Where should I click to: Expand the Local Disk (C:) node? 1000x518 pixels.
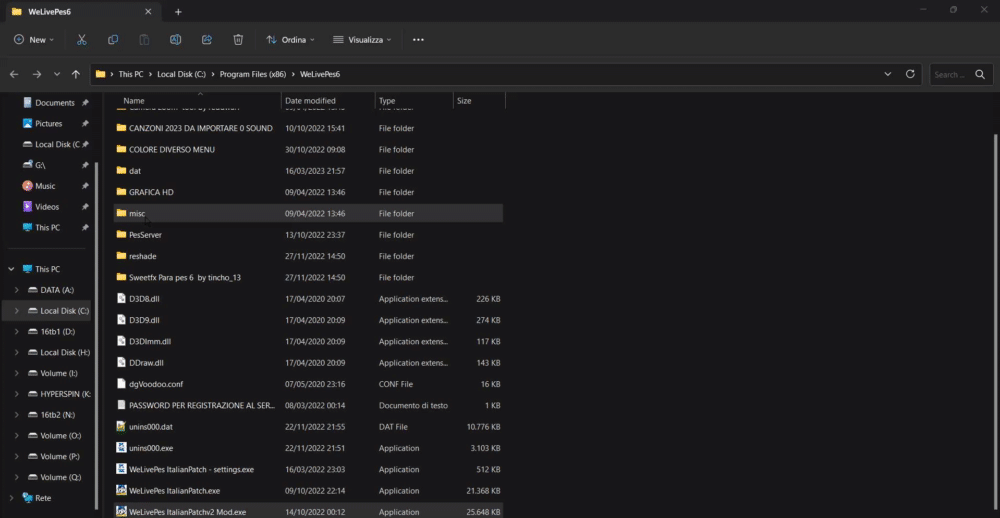[x=17, y=311]
